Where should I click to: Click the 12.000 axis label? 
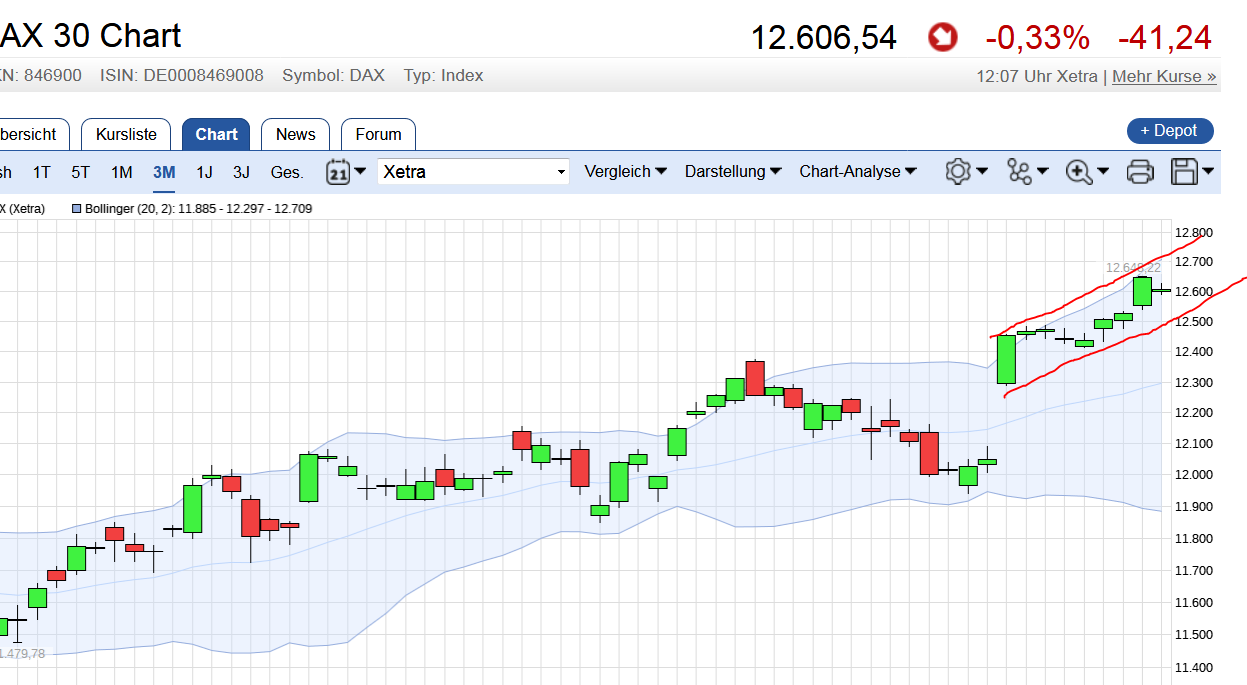1194,474
